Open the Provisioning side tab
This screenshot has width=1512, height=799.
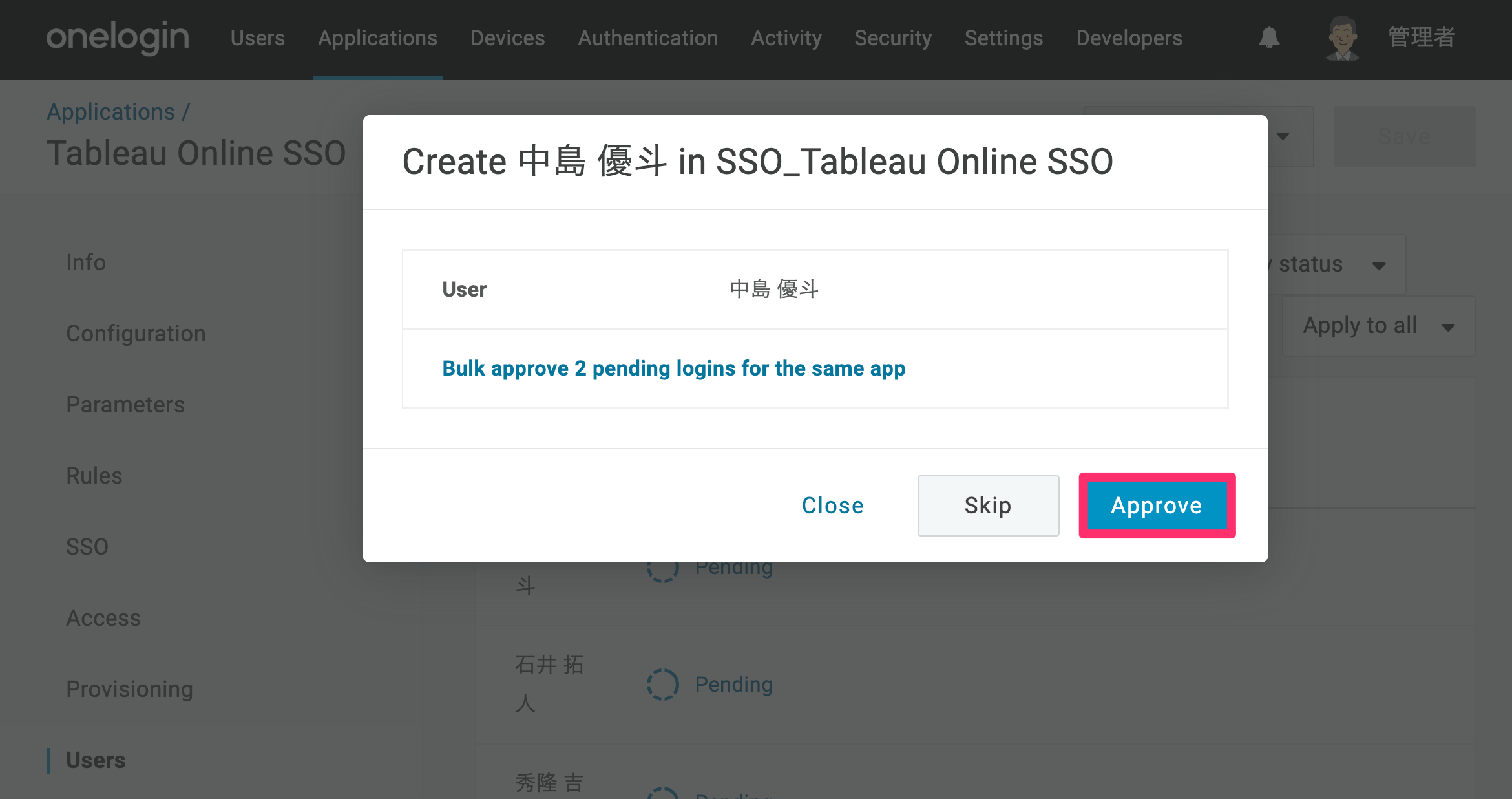click(130, 689)
